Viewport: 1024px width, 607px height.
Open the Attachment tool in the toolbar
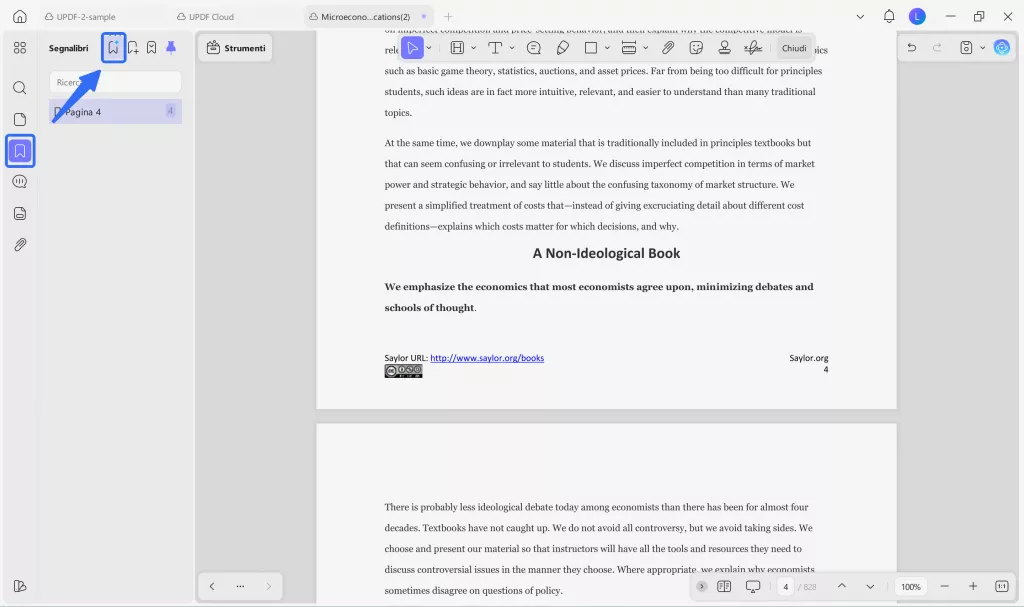(667, 47)
